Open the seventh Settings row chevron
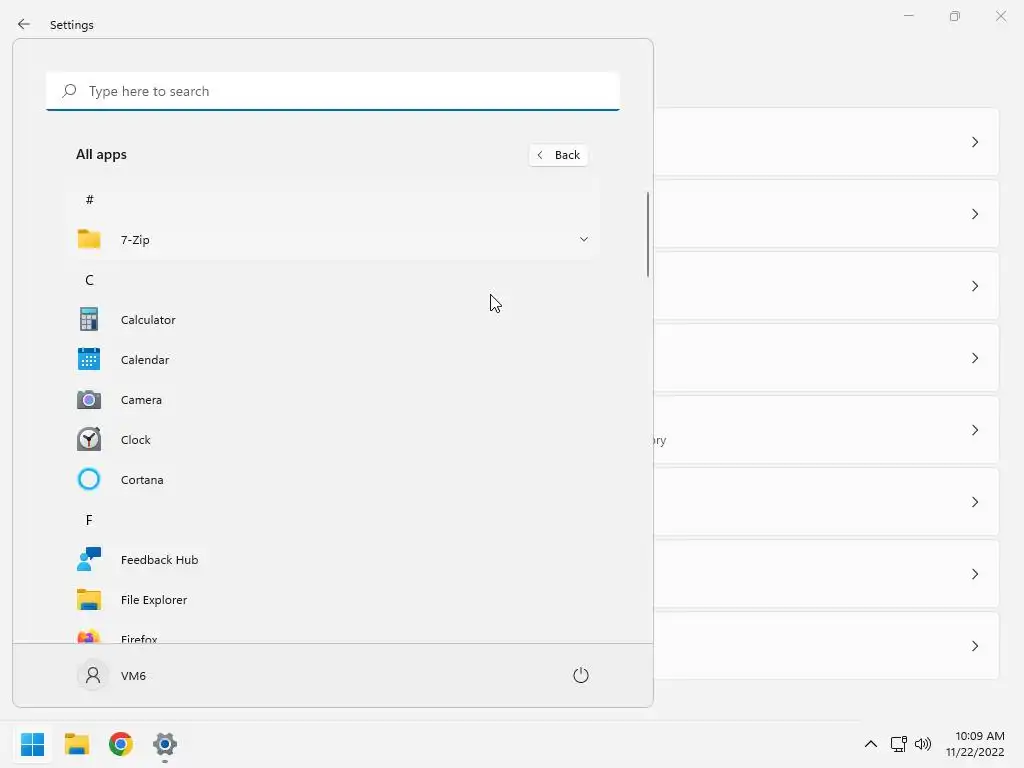Viewport: 1024px width, 768px height. tap(975, 574)
